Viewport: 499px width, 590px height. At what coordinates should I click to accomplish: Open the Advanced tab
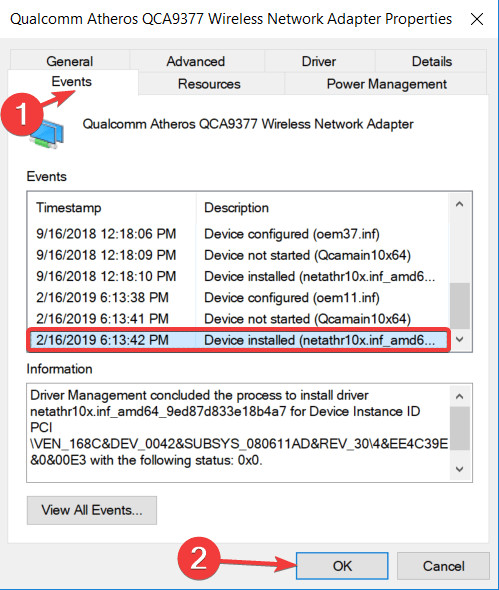[196, 61]
